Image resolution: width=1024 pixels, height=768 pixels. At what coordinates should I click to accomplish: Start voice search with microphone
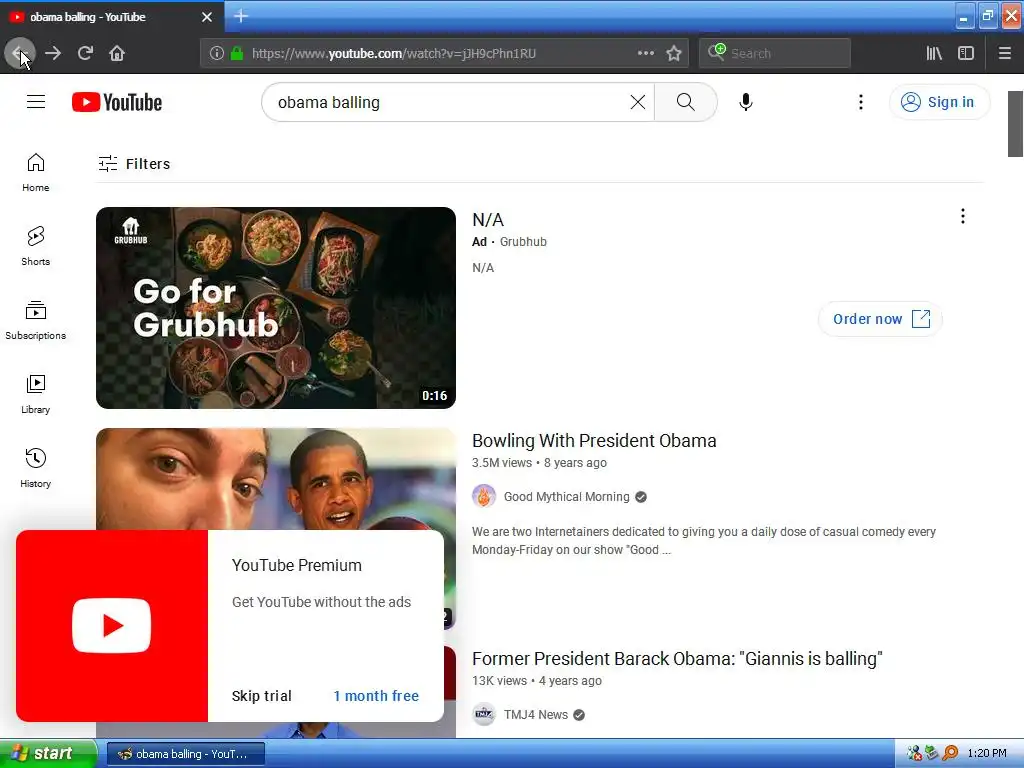pyautogui.click(x=746, y=102)
